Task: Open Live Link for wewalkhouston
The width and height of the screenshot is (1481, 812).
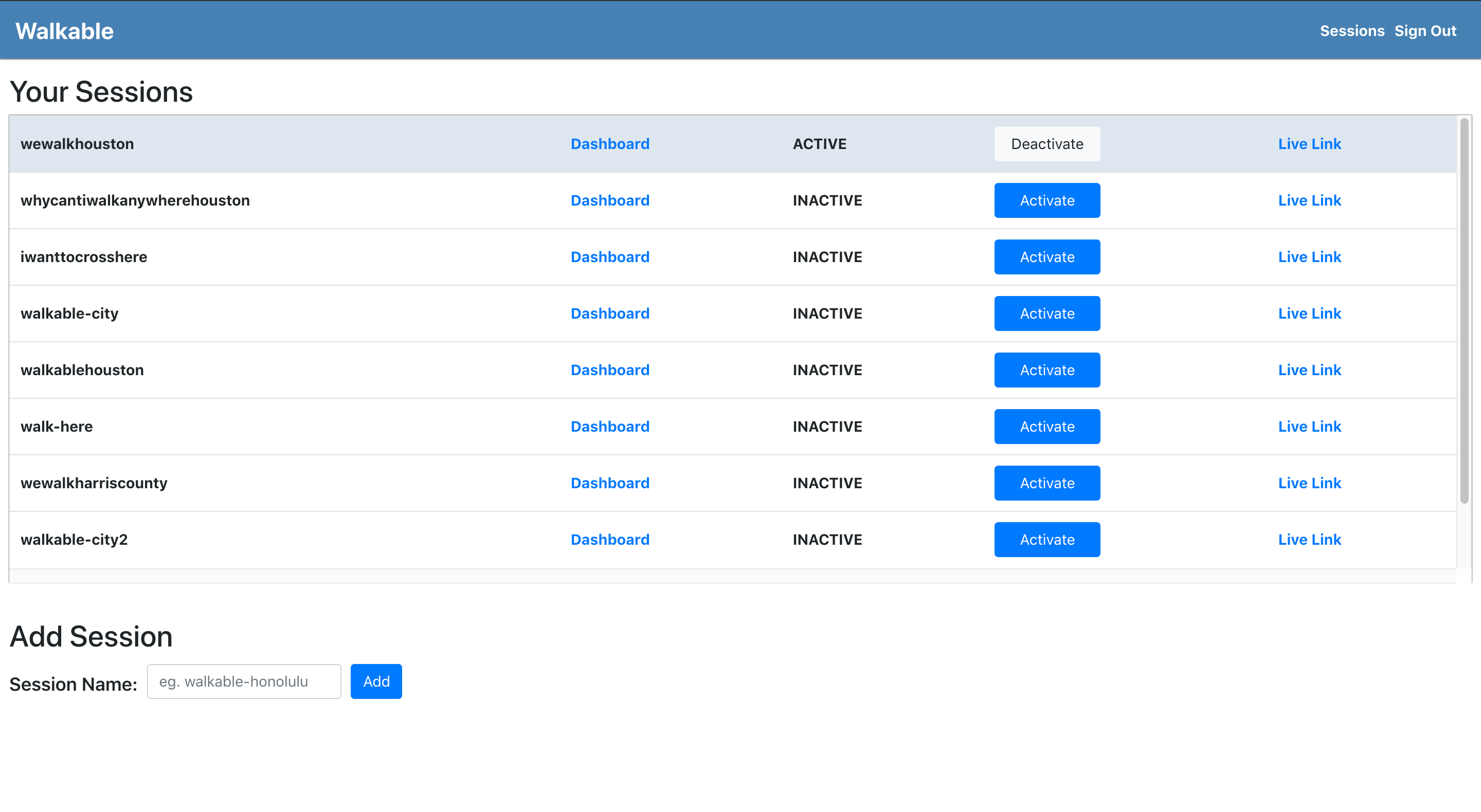Action: pyautogui.click(x=1309, y=144)
